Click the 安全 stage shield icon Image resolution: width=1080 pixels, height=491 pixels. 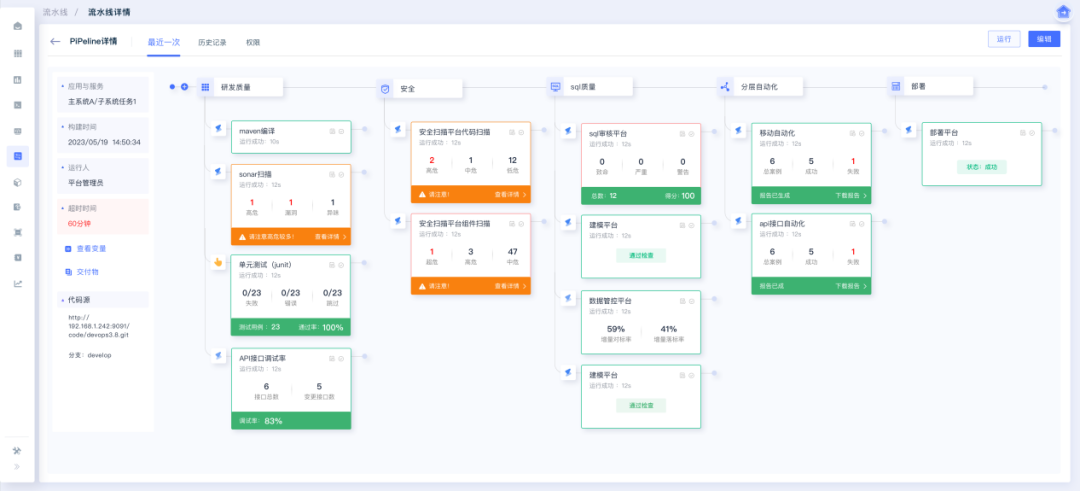point(385,88)
